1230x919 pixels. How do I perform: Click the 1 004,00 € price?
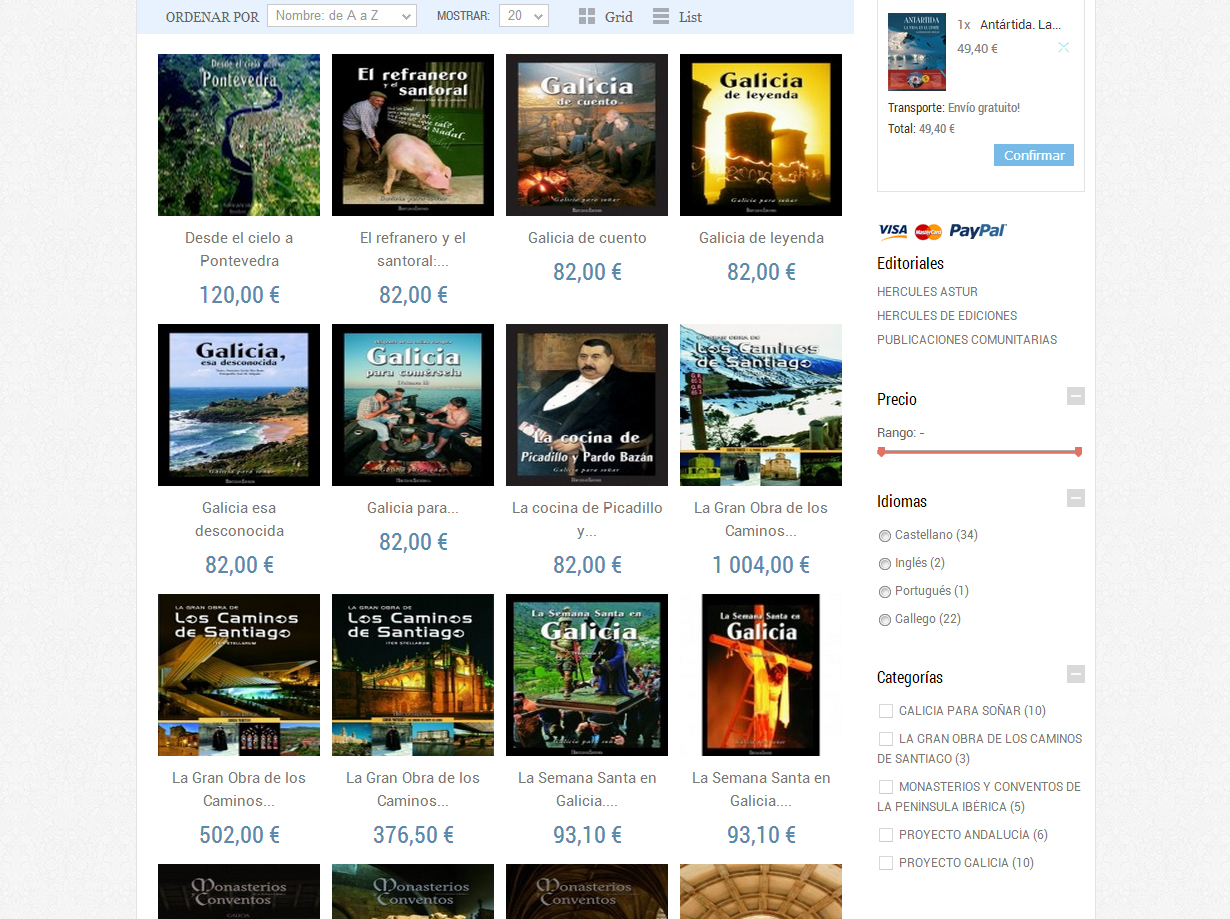(761, 565)
